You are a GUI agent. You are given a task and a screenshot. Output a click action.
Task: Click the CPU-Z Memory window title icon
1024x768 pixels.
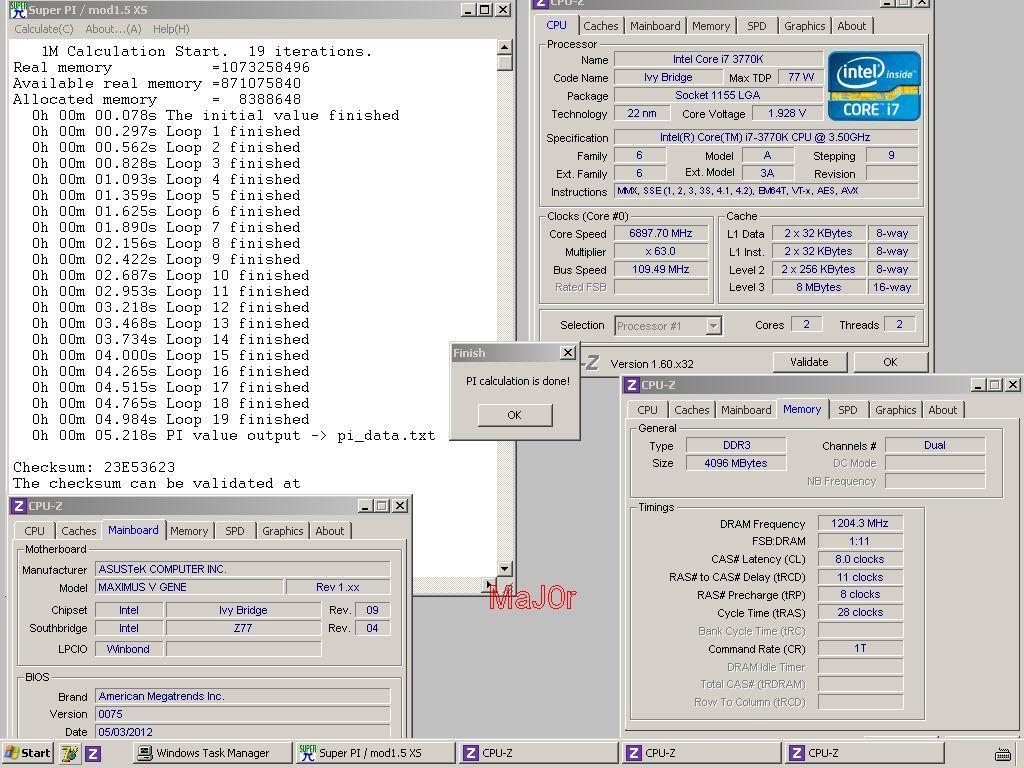(x=631, y=385)
